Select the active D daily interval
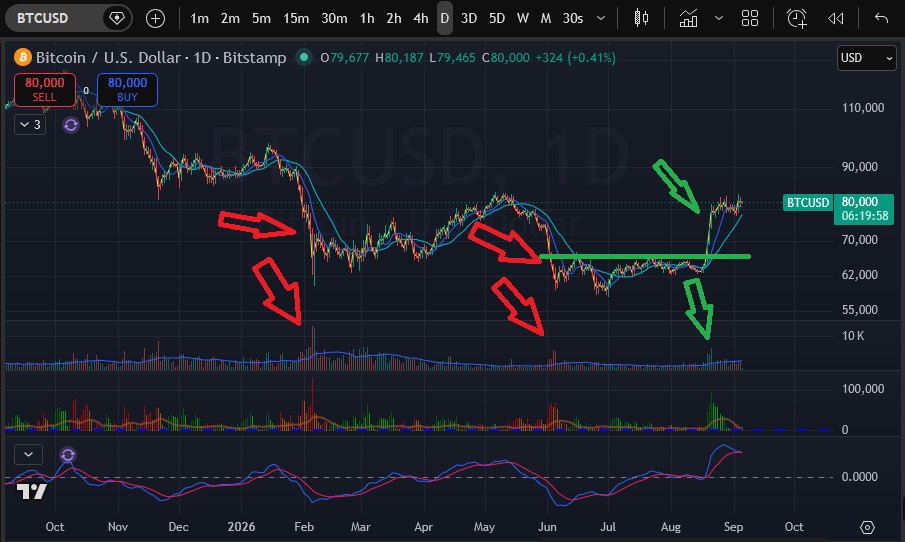905x542 pixels. 444,18
